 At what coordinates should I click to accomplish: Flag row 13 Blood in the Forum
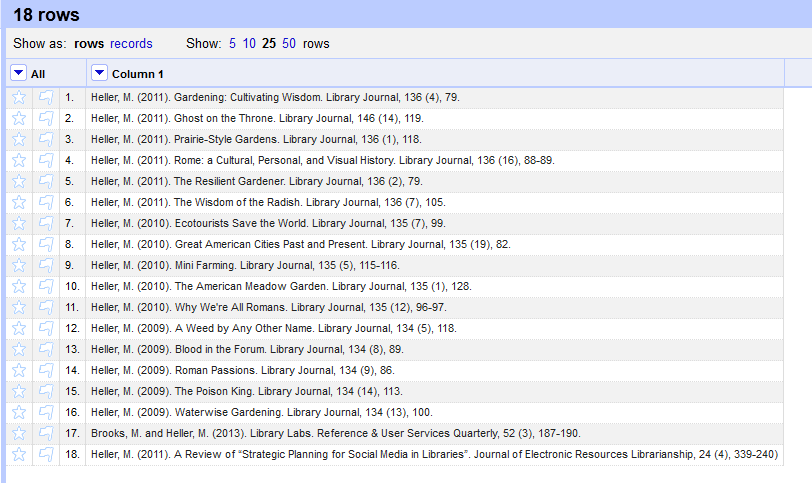(46, 349)
